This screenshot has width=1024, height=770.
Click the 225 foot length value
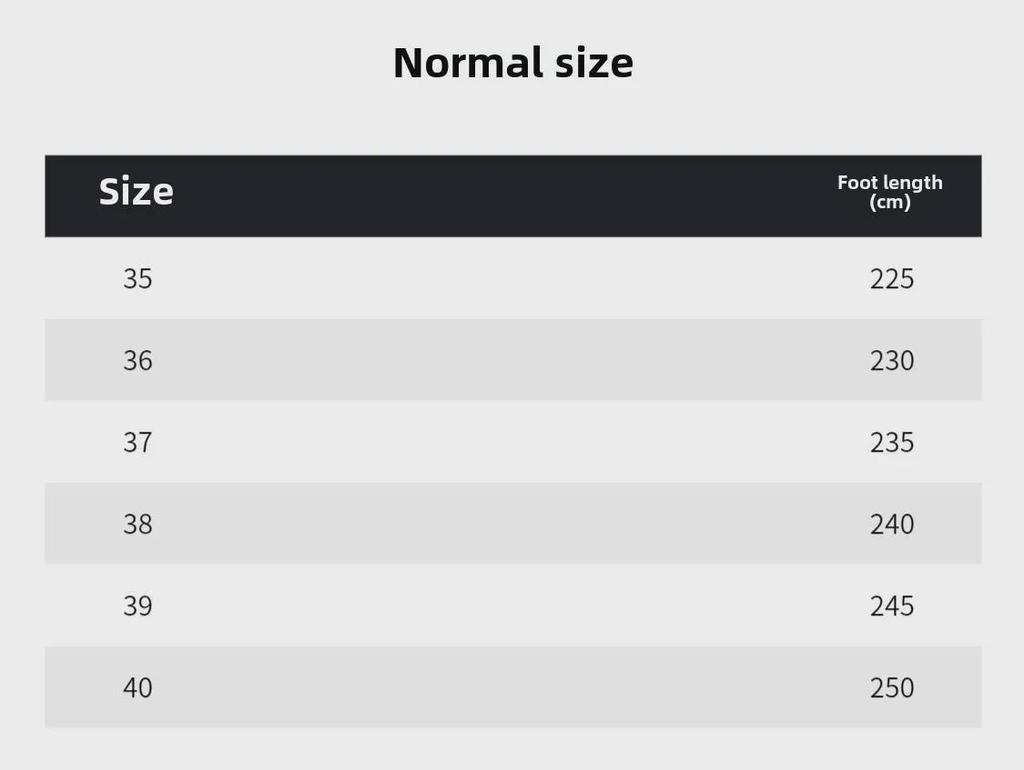coord(892,278)
